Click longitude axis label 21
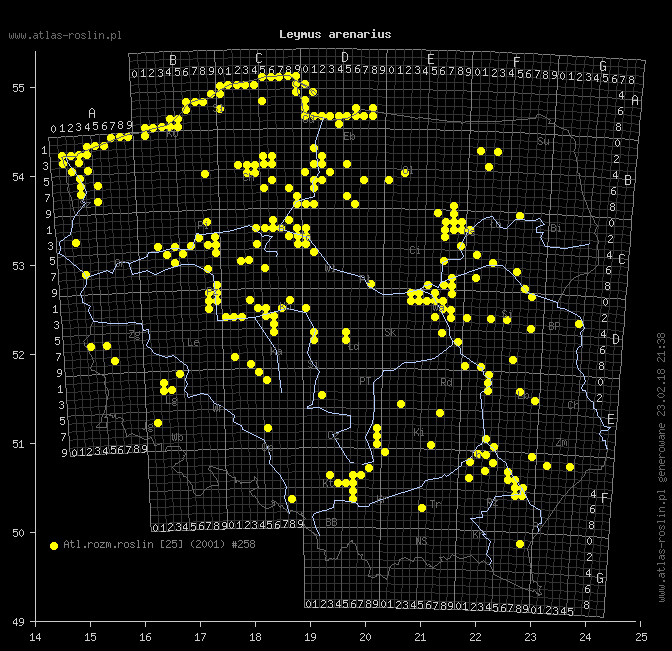Screen dimensions: 672x651 coord(420,637)
